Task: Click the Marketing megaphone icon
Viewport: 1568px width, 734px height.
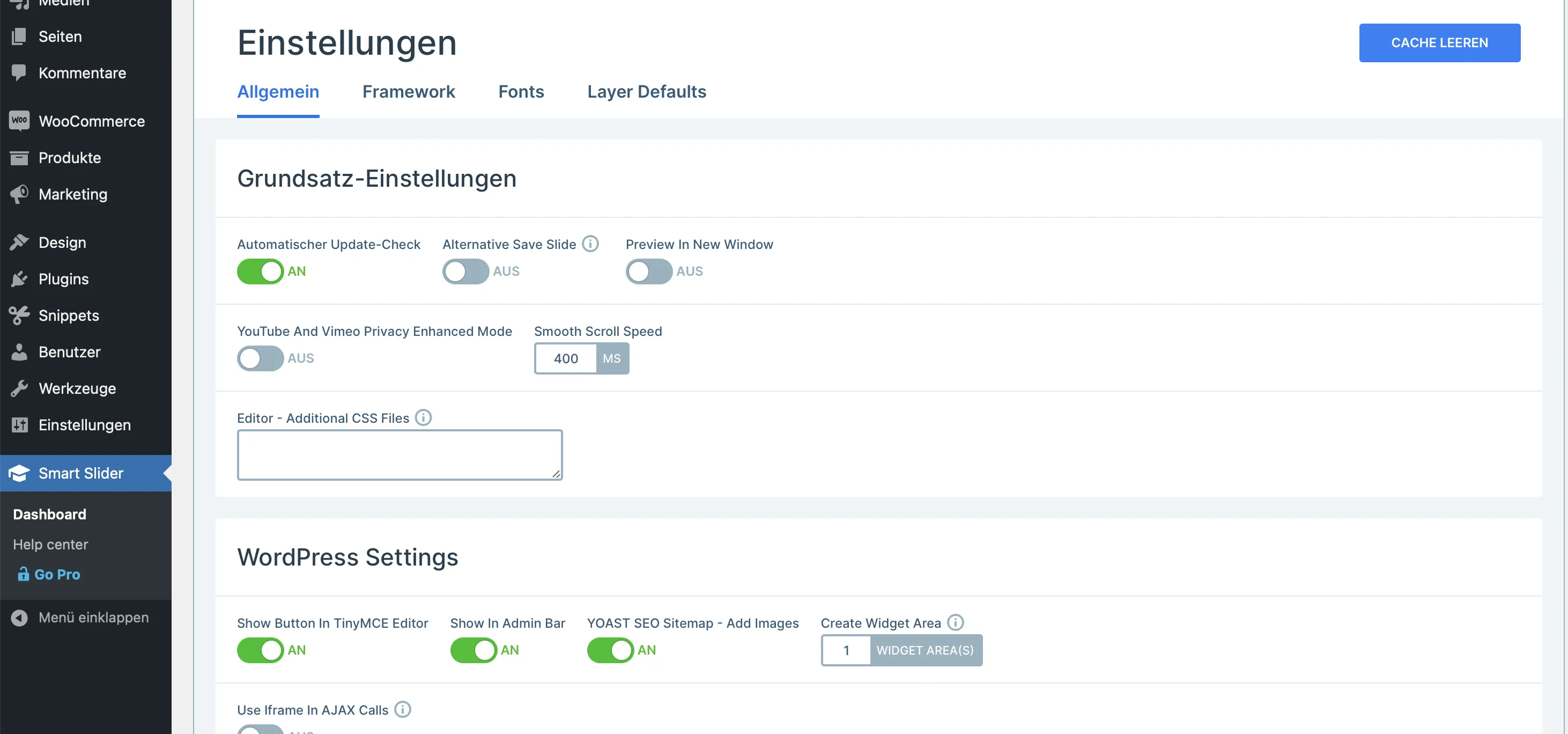Action: (19, 194)
